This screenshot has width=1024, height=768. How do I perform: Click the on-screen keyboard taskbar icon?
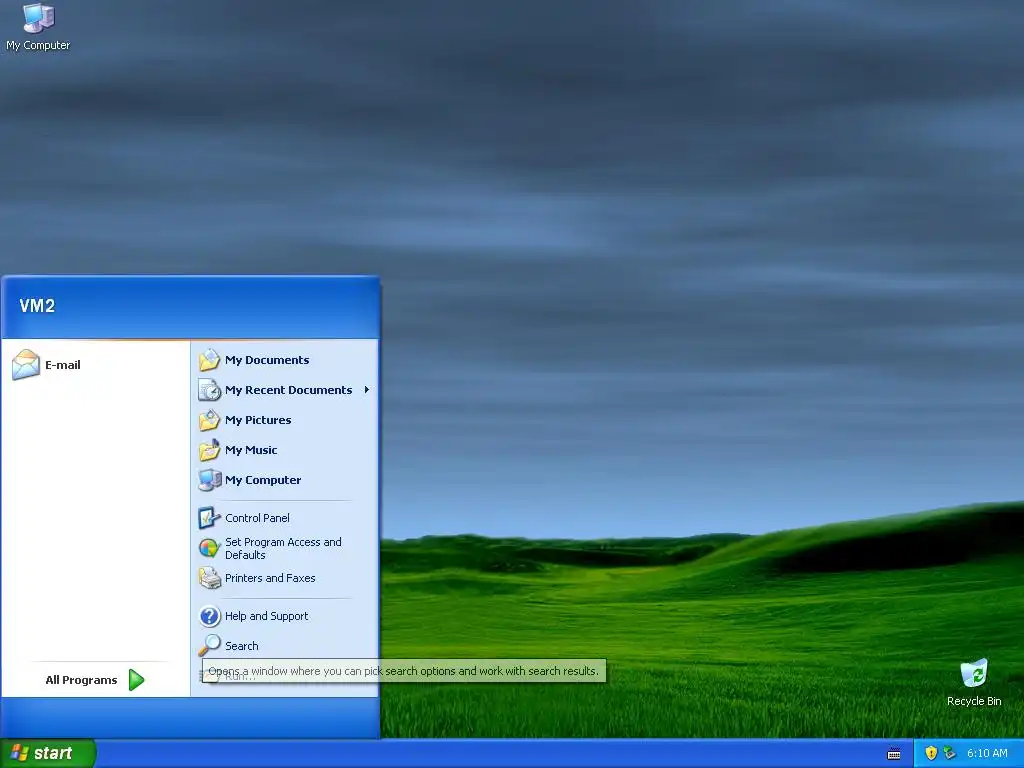click(x=894, y=754)
